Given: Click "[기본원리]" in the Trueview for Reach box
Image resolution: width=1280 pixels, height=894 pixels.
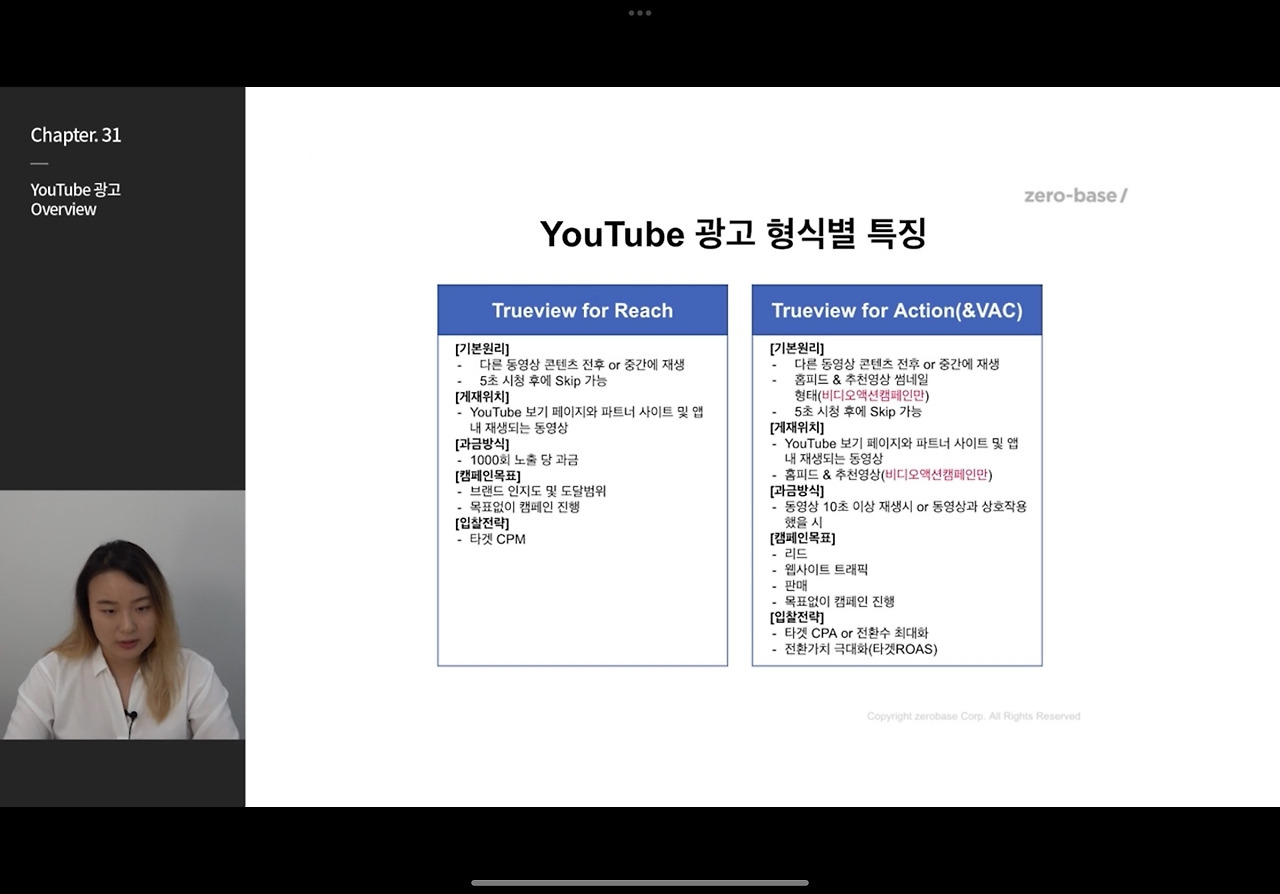Looking at the screenshot, I should pos(482,348).
